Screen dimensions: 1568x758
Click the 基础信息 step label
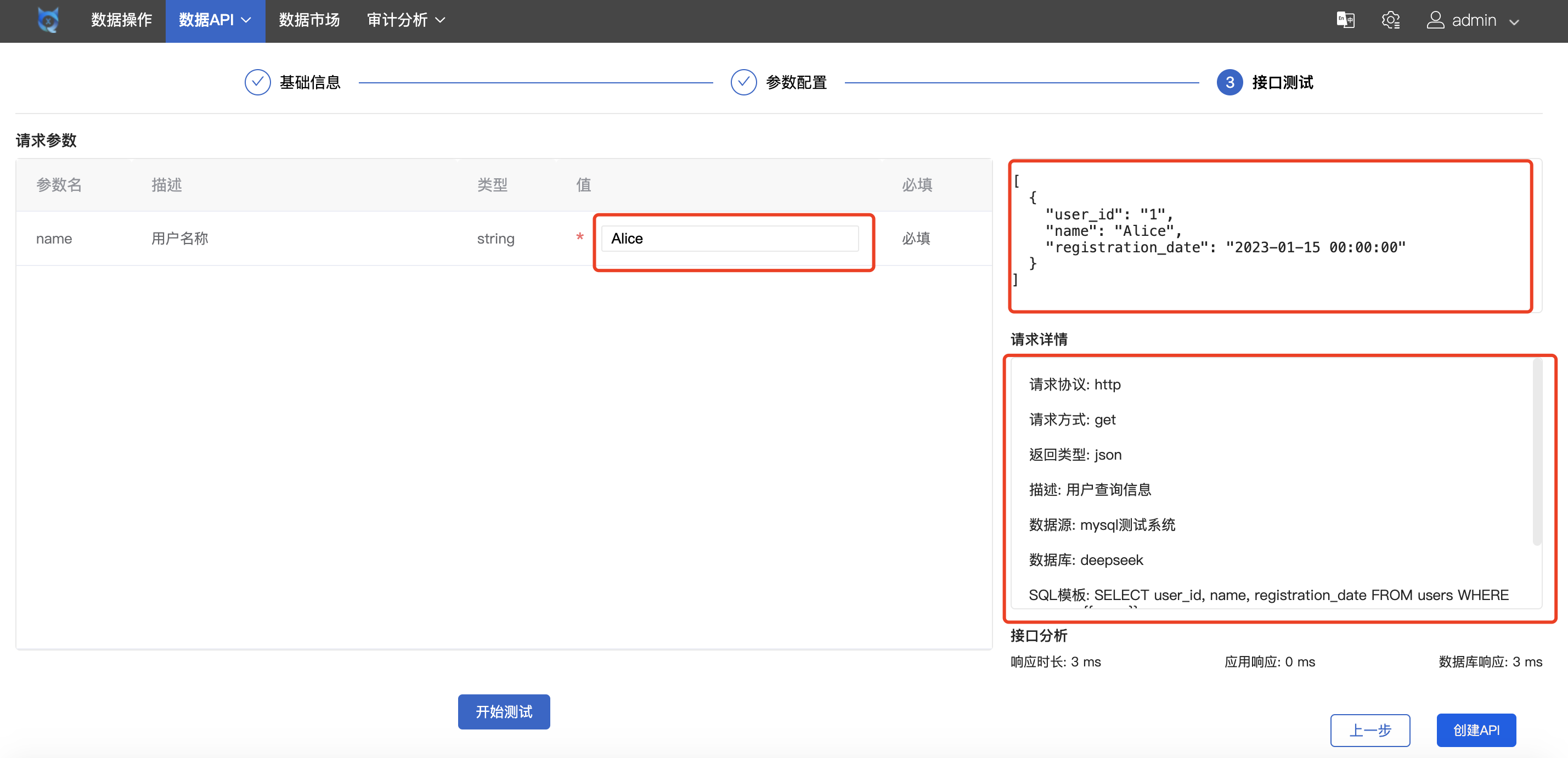[x=310, y=82]
